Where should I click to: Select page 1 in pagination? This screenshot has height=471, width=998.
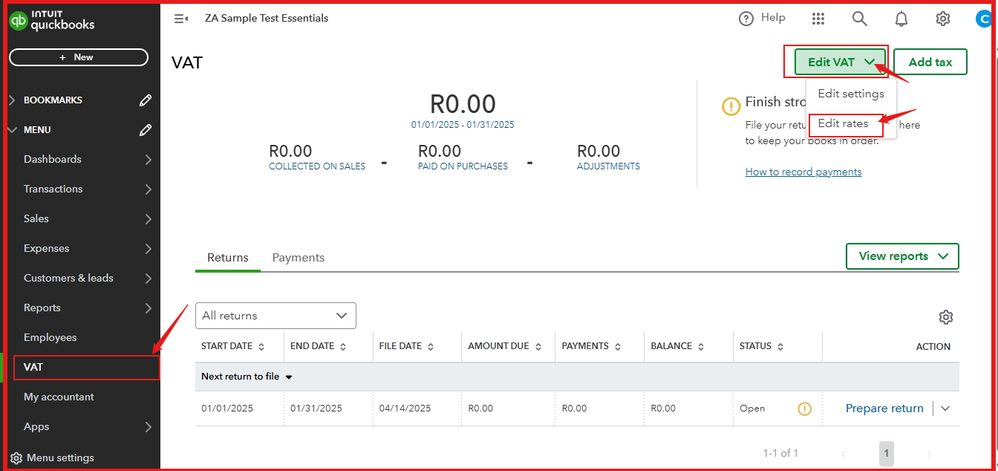click(x=887, y=454)
